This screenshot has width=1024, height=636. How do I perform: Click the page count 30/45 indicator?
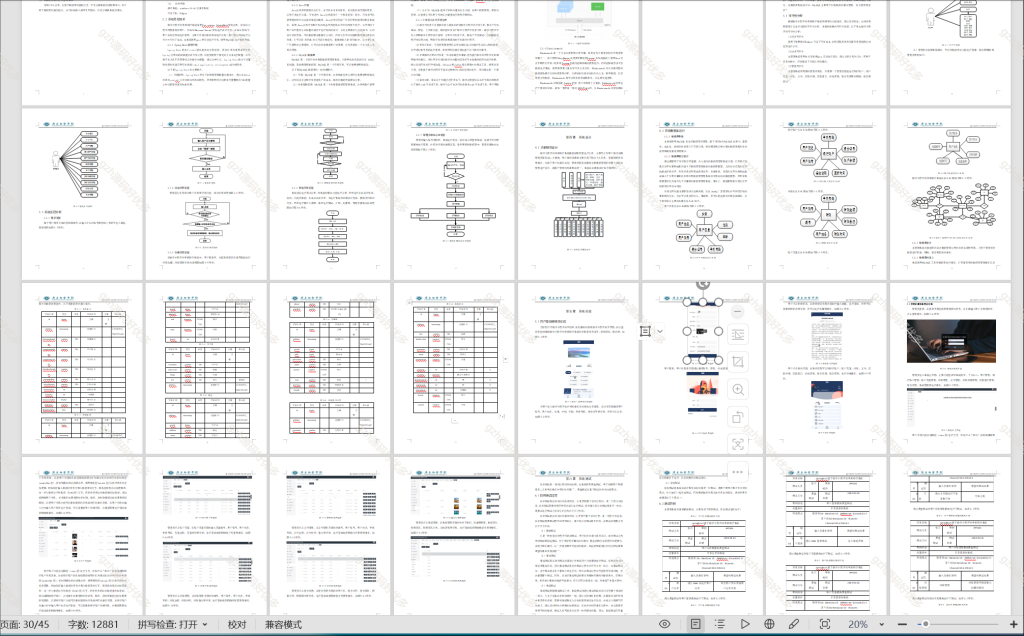[x=25, y=624]
